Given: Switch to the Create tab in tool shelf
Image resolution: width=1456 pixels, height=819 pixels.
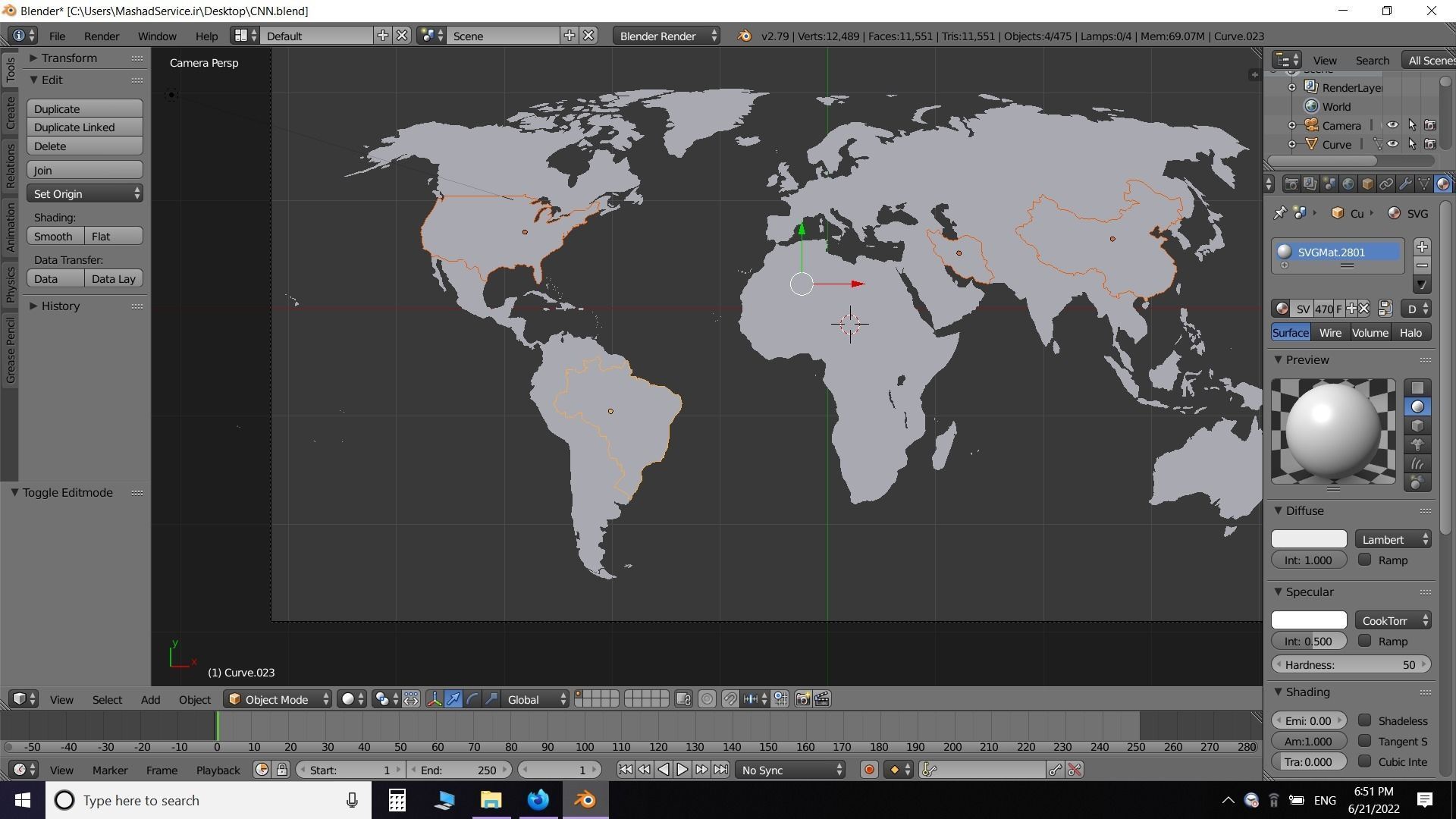Looking at the screenshot, I should pyautogui.click(x=10, y=112).
